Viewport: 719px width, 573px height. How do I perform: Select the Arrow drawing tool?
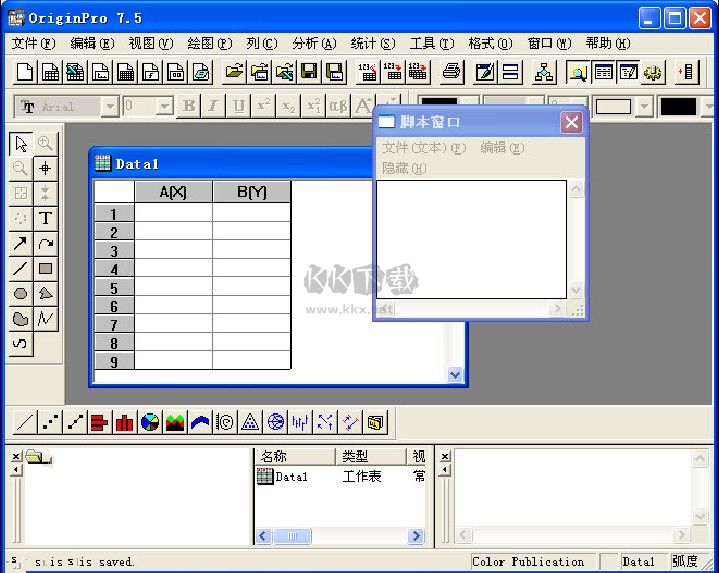click(x=21, y=243)
